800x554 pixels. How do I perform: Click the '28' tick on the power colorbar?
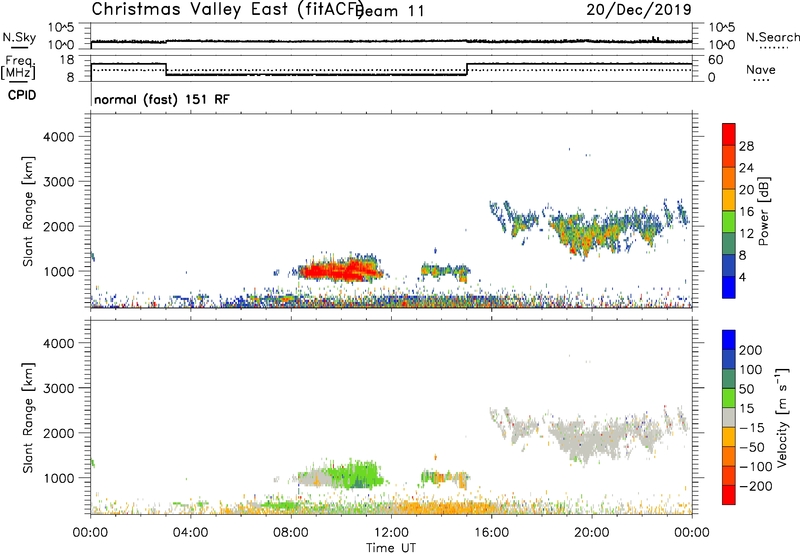coord(746,146)
